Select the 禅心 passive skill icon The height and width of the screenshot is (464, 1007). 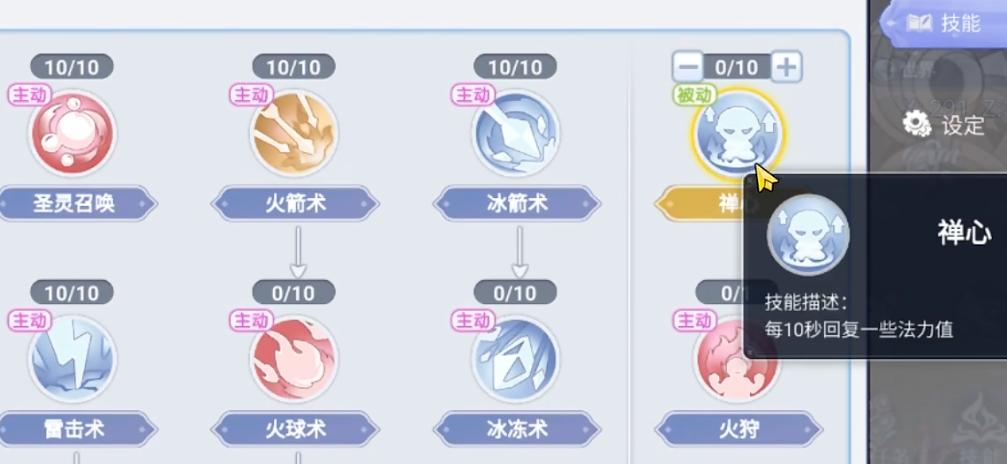(x=737, y=134)
